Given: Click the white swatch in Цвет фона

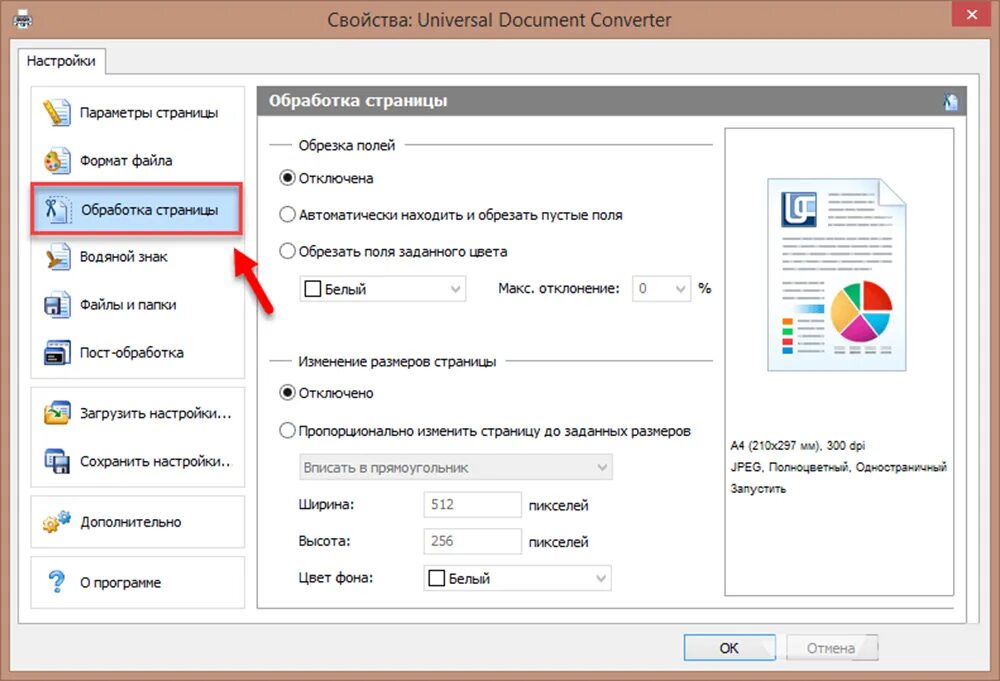Looking at the screenshot, I should click(436, 578).
